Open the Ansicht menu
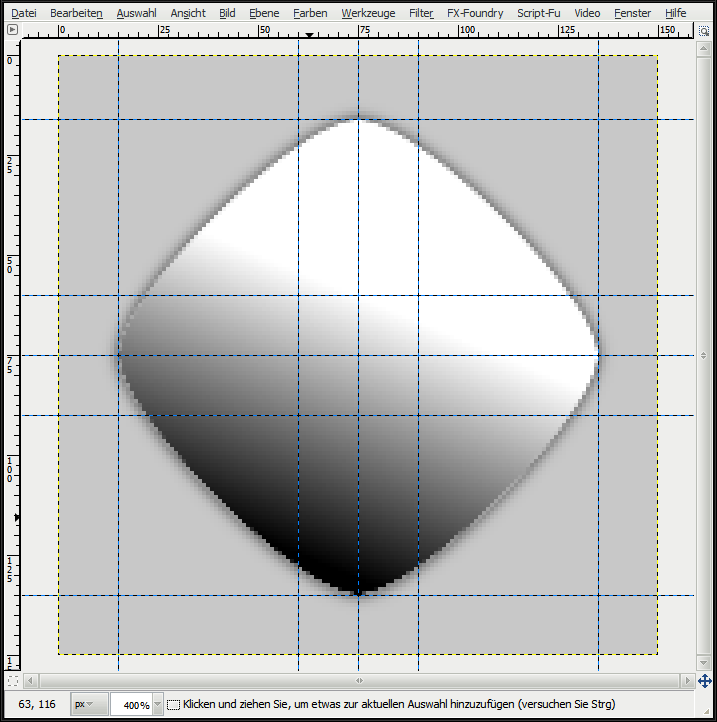Screen dimensions: 717x722 click(188, 13)
